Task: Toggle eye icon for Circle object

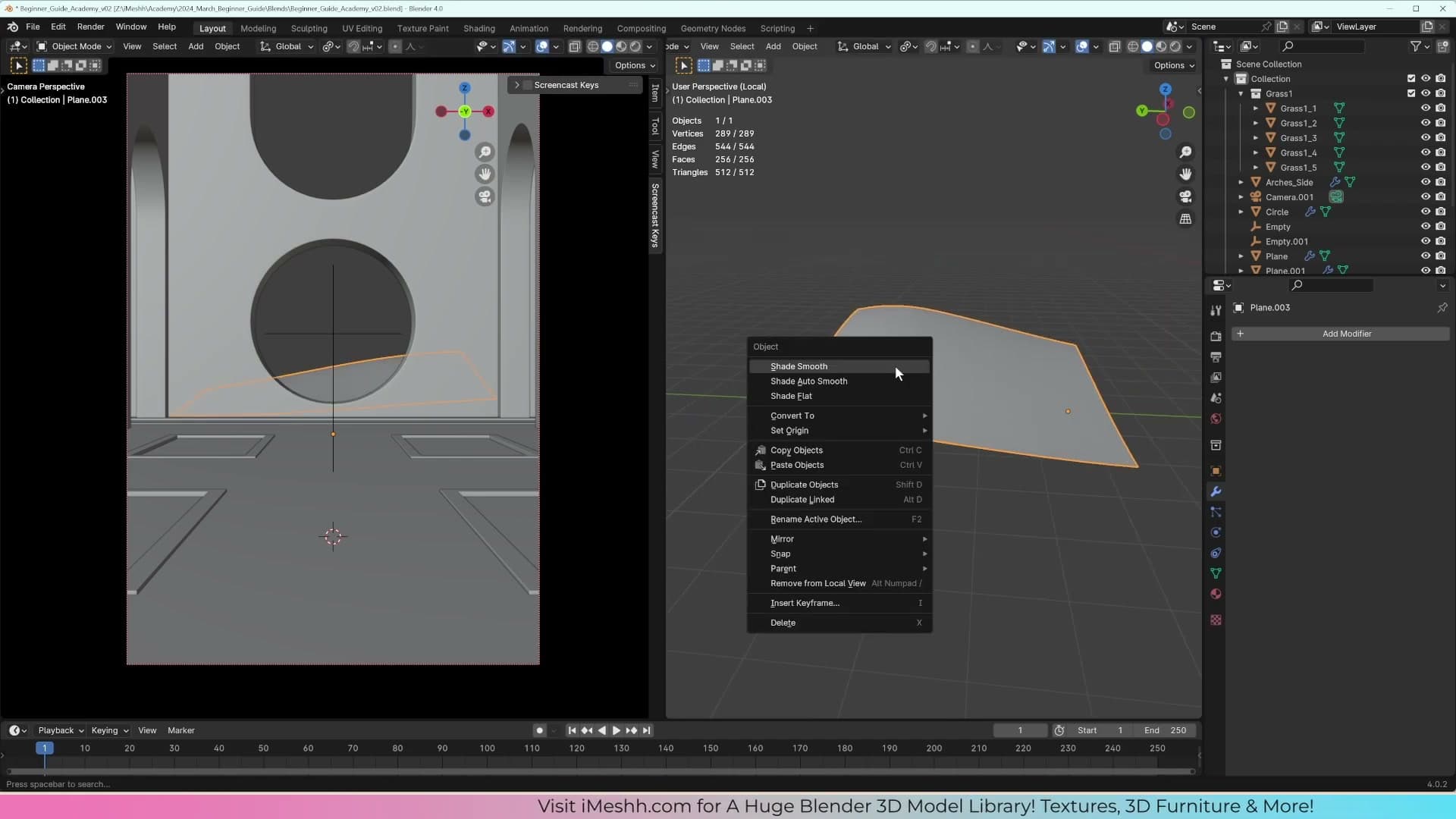Action: coord(1426,212)
